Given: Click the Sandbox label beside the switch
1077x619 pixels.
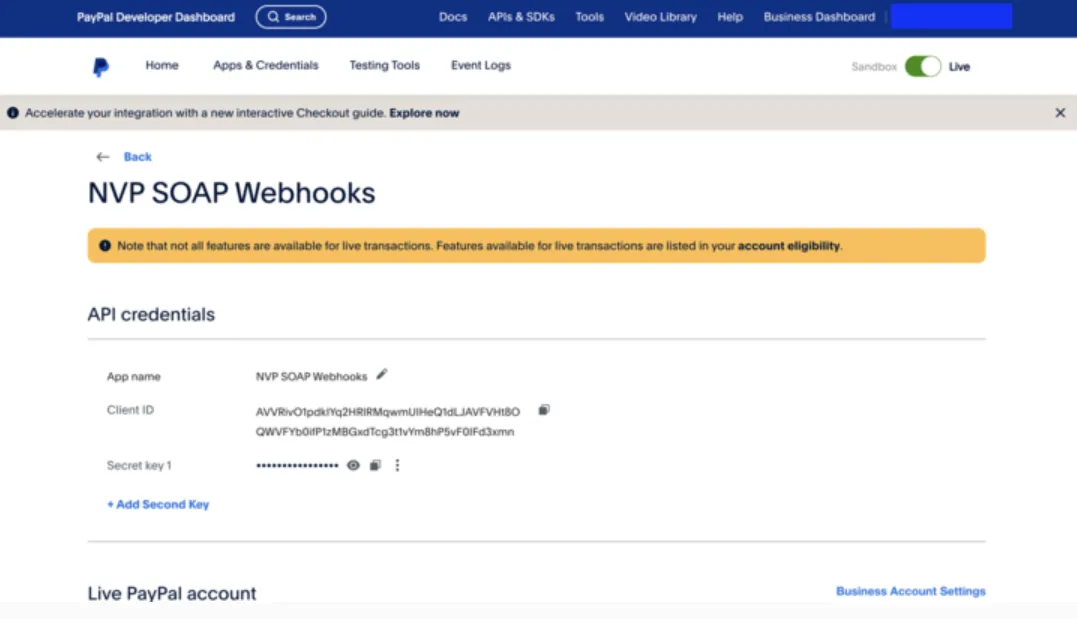Looking at the screenshot, I should (874, 67).
